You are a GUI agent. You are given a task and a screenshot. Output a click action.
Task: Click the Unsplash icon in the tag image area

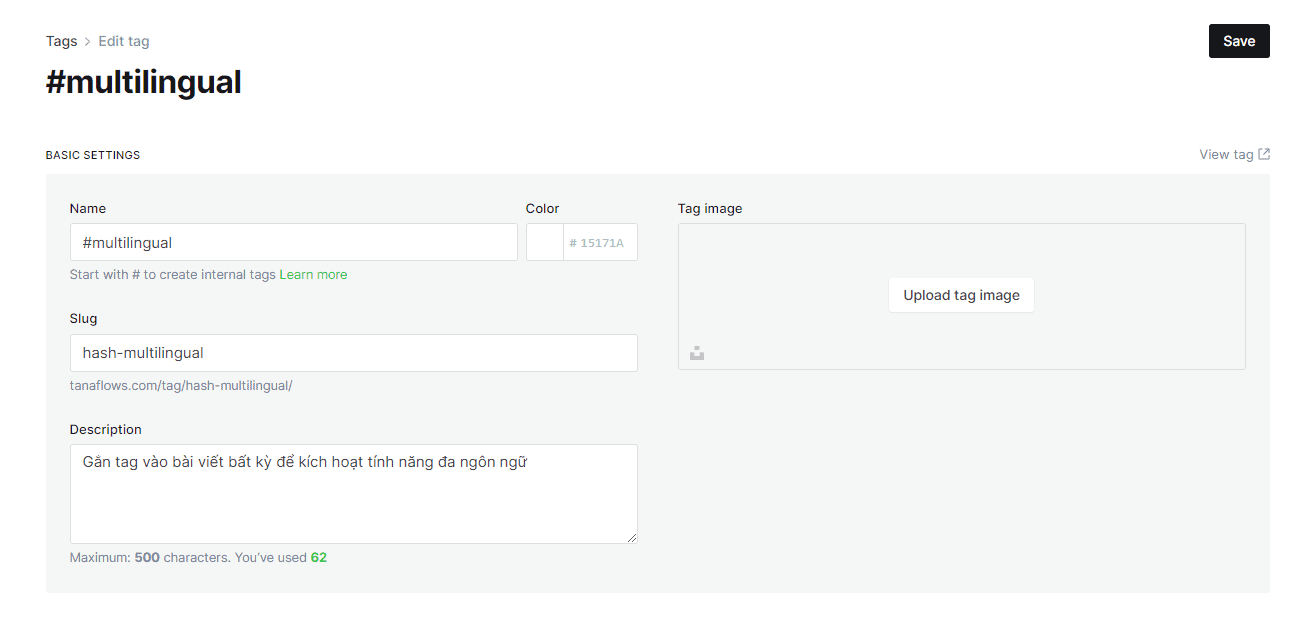tap(697, 352)
